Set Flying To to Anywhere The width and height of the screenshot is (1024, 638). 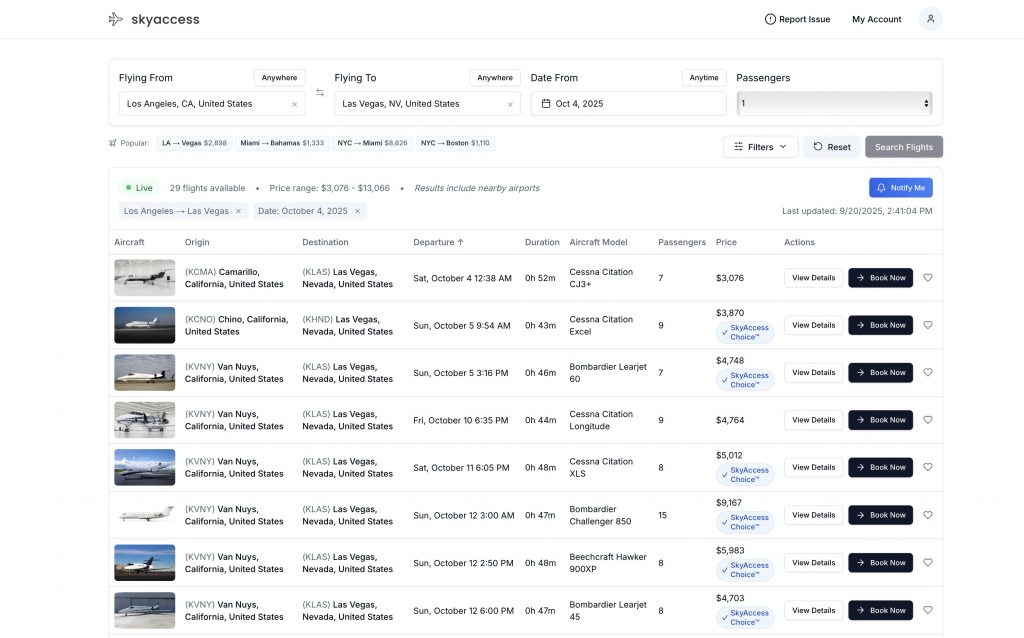(495, 78)
